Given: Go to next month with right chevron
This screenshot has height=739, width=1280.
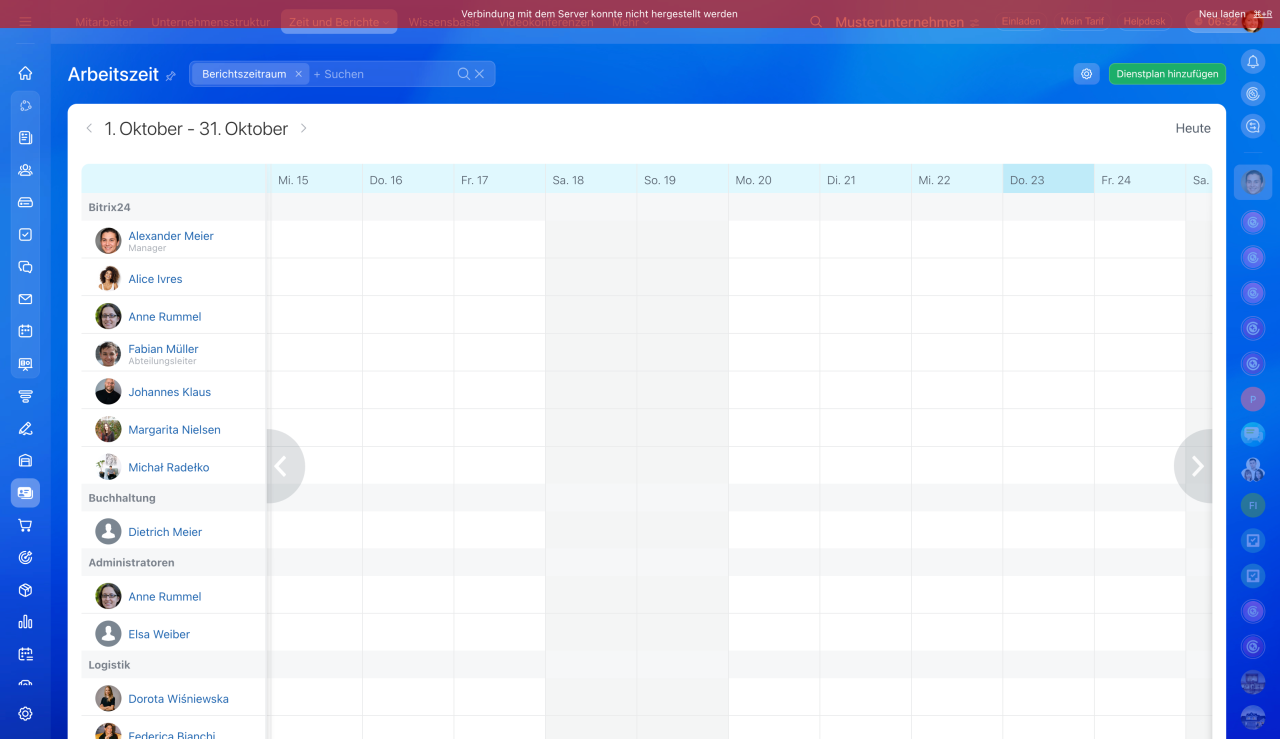Looking at the screenshot, I should click(304, 129).
